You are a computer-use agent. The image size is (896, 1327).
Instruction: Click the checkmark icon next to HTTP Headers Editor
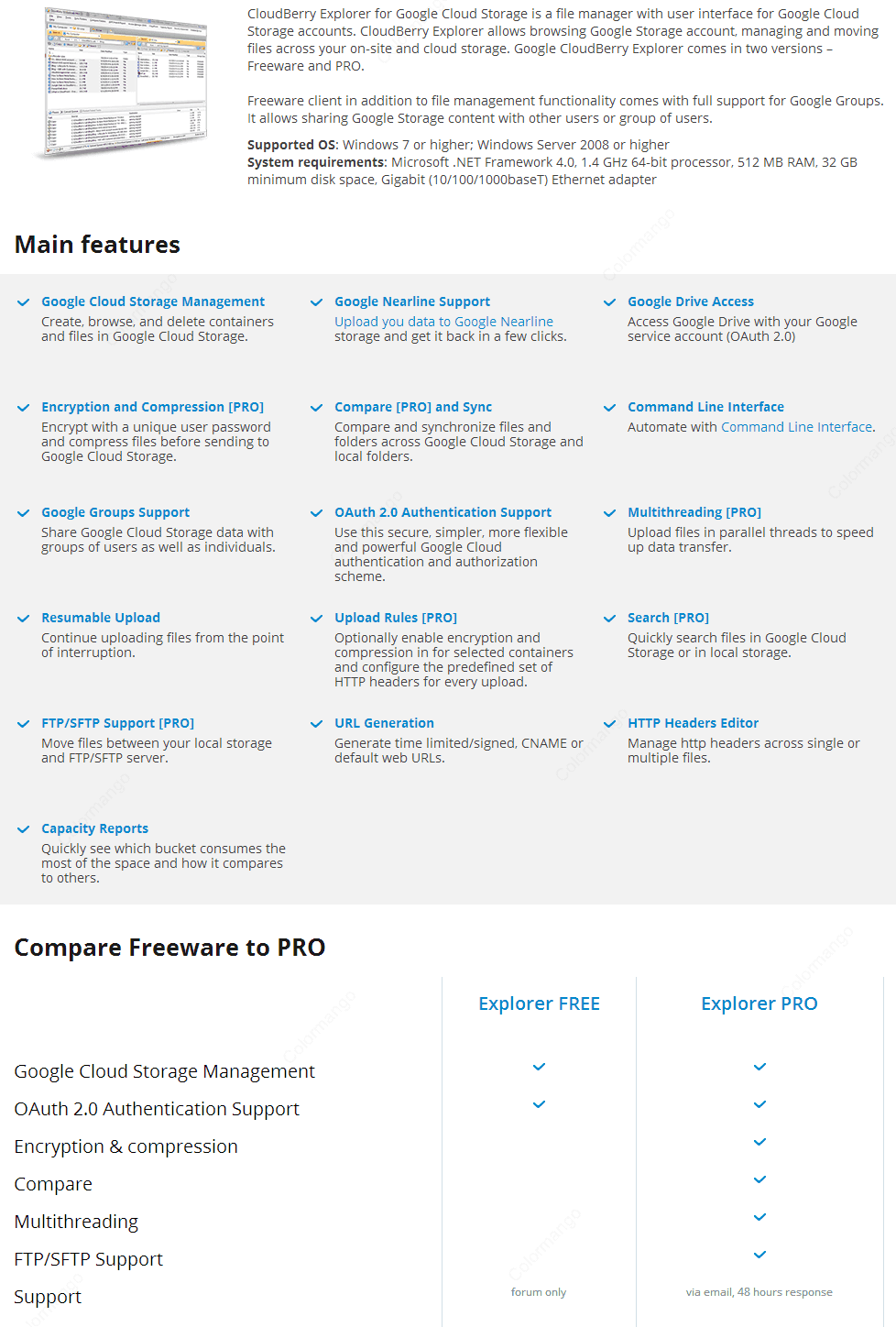[x=610, y=724]
